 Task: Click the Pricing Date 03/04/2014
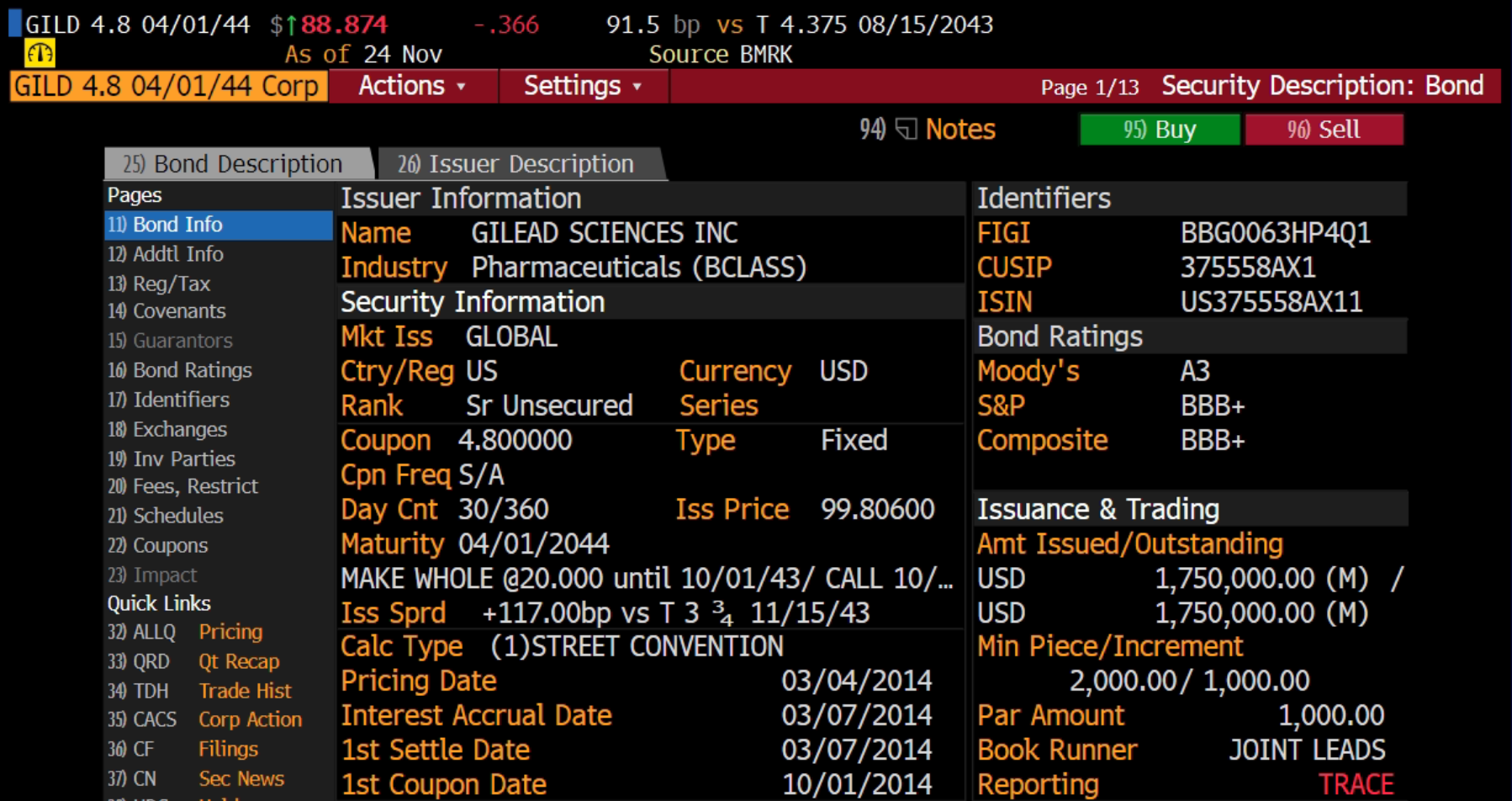pyautogui.click(x=856, y=681)
